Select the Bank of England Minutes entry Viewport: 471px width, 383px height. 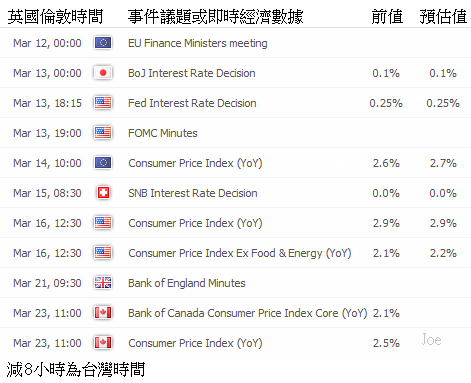click(187, 283)
